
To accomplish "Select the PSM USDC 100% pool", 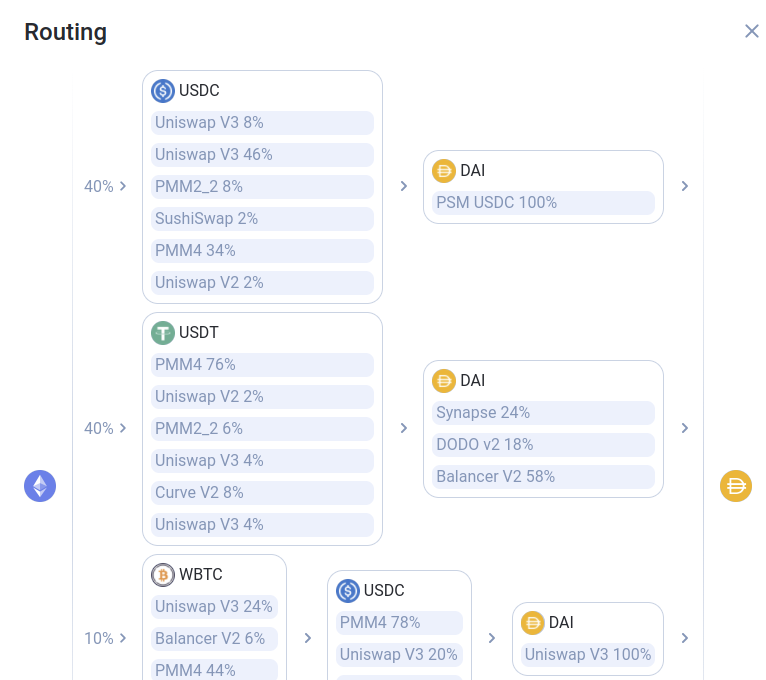I will tap(543, 203).
